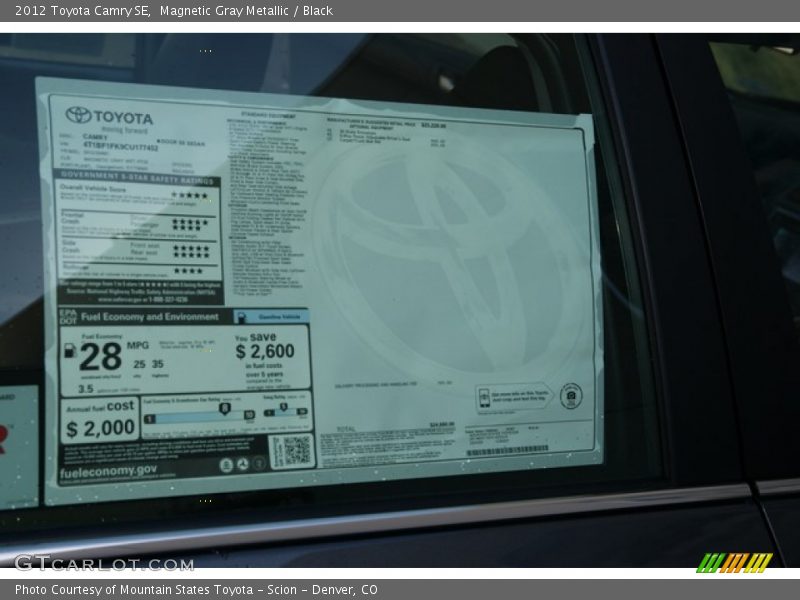Toggle the Front seat star rating
This screenshot has height=600, width=800.
pyautogui.click(x=190, y=248)
